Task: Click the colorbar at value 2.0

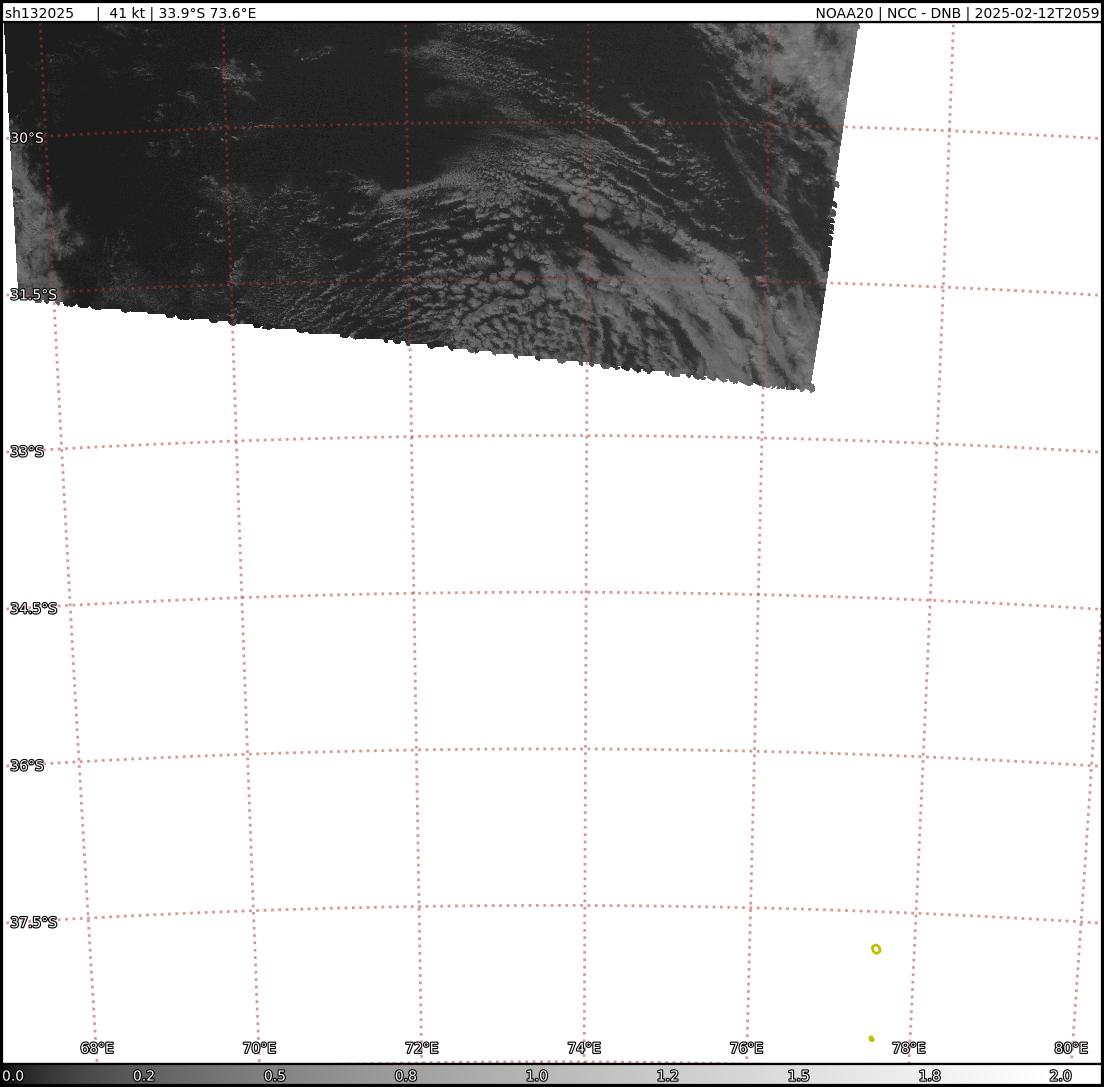Action: coord(1060,1076)
